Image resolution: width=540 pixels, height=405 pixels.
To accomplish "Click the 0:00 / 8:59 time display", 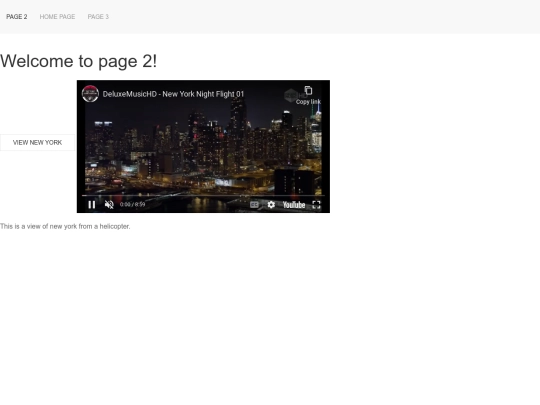I will [x=133, y=204].
